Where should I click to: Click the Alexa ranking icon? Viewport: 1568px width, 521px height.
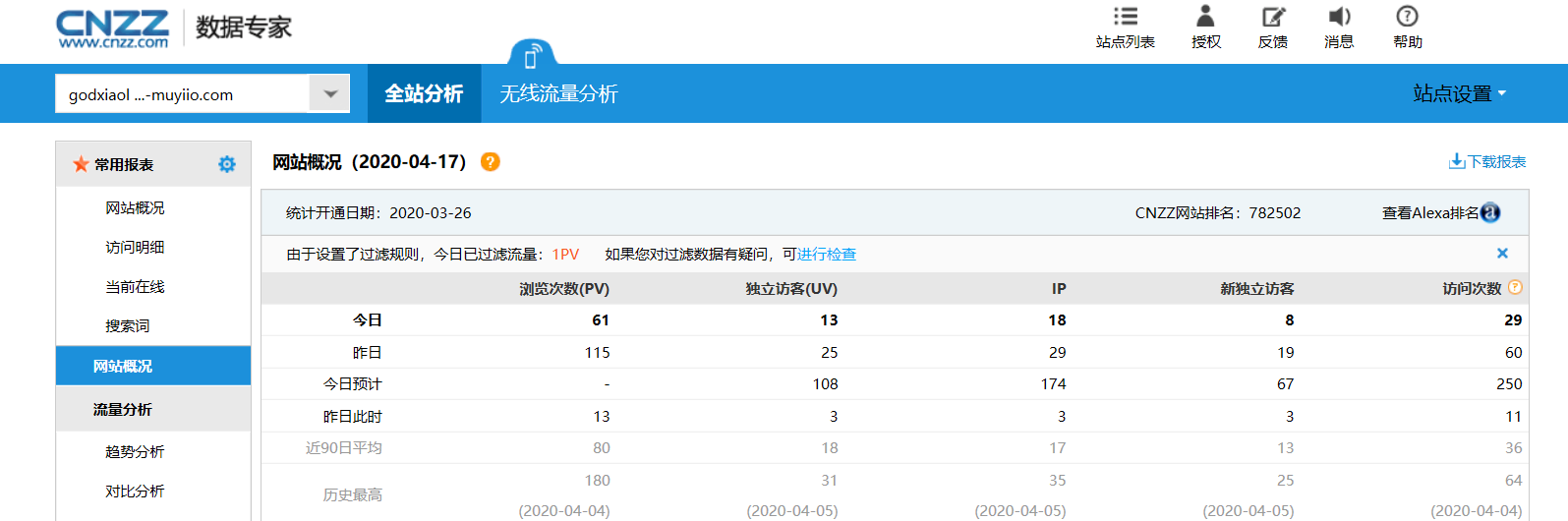coord(1490,212)
